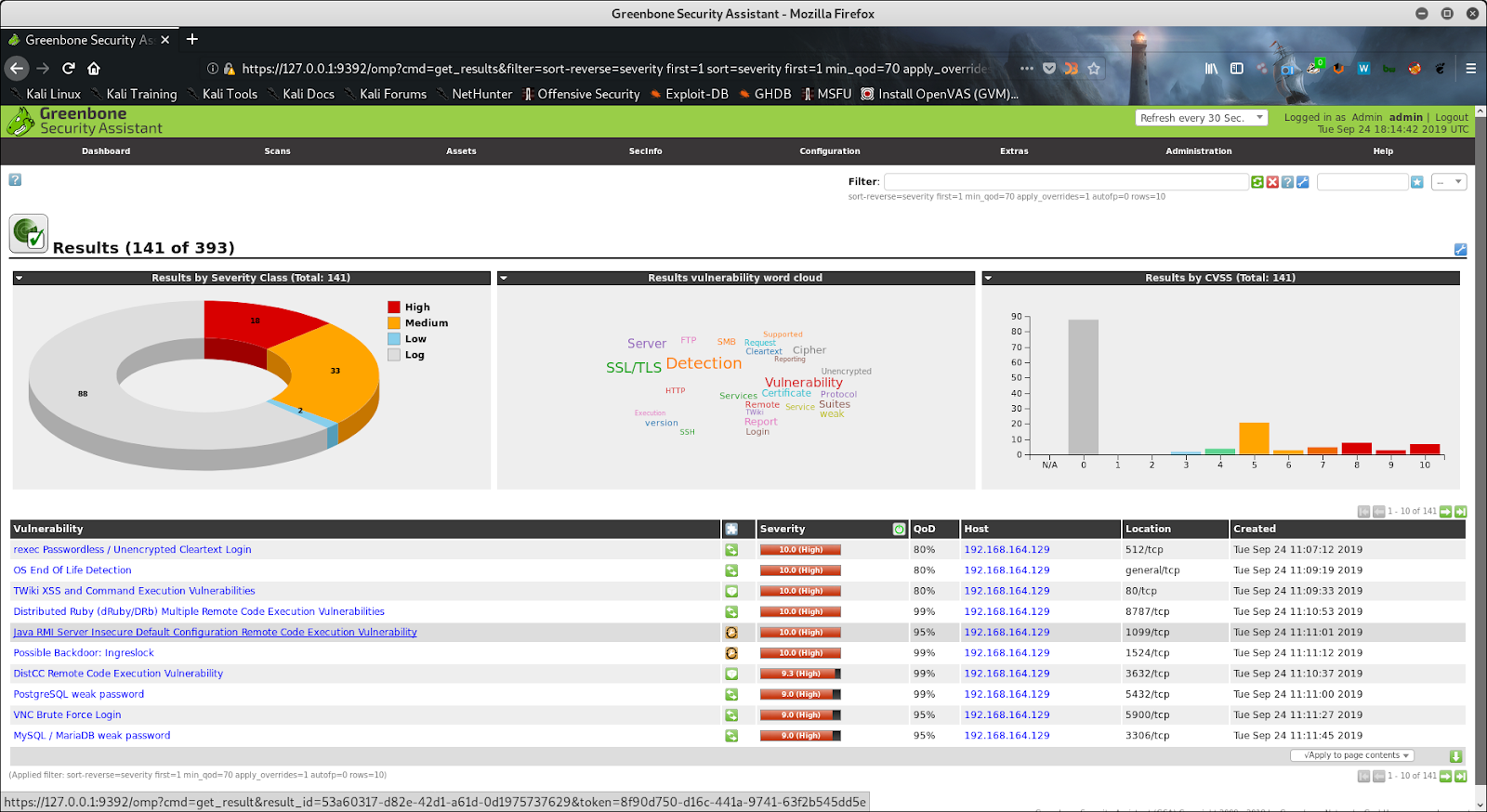The width and height of the screenshot is (1487, 812).
Task: Open Firefox library icon
Action: 1212,68
